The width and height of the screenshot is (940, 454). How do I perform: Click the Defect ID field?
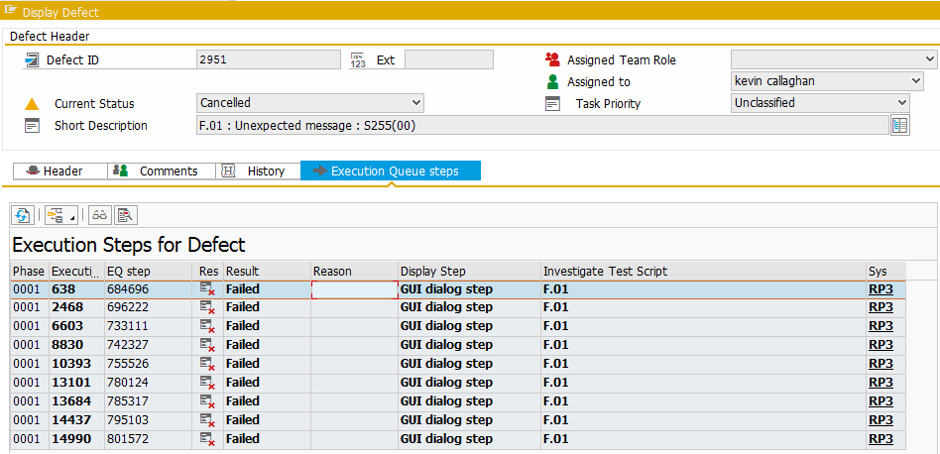[268, 60]
